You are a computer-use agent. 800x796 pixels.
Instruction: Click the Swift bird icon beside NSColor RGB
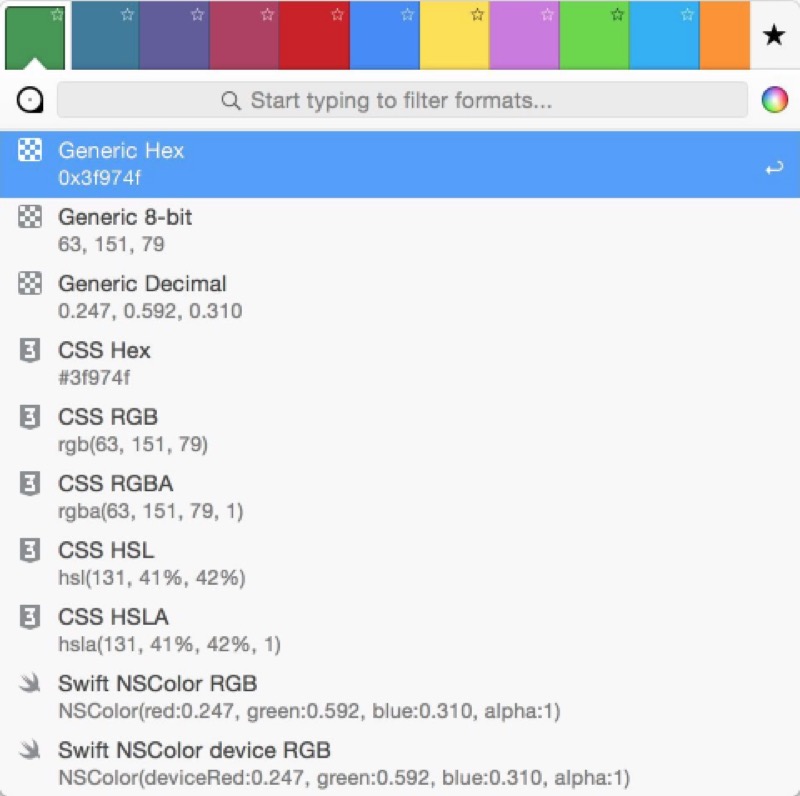30,684
